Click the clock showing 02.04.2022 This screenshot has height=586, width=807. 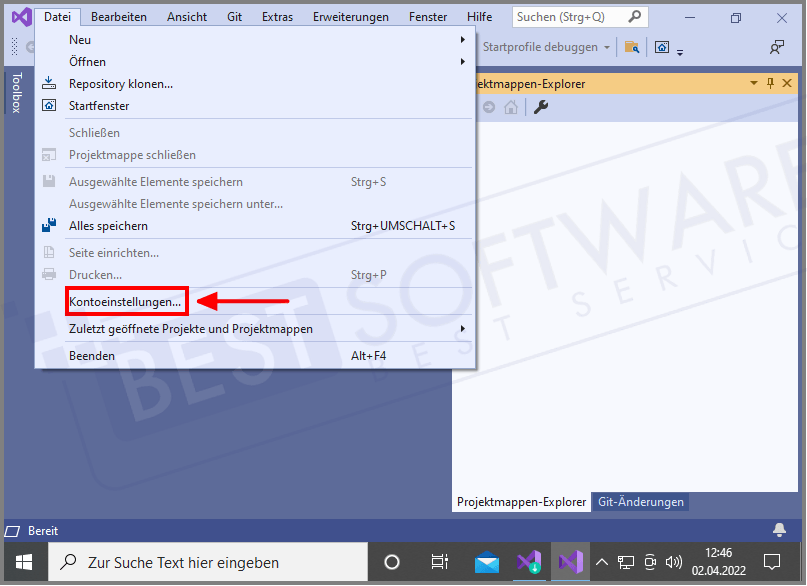[718, 562]
